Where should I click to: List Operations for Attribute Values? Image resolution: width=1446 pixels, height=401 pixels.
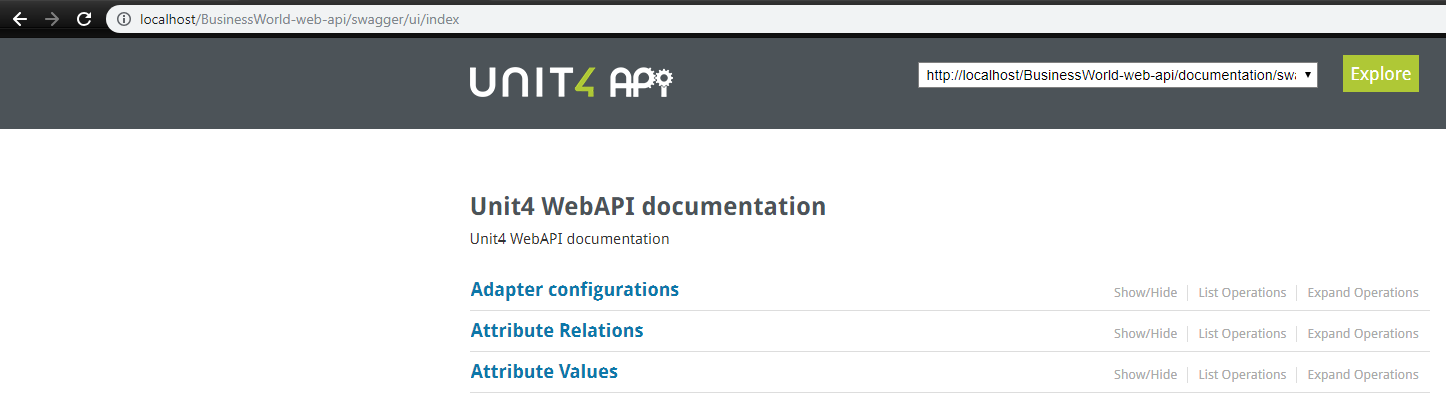pyautogui.click(x=1242, y=375)
